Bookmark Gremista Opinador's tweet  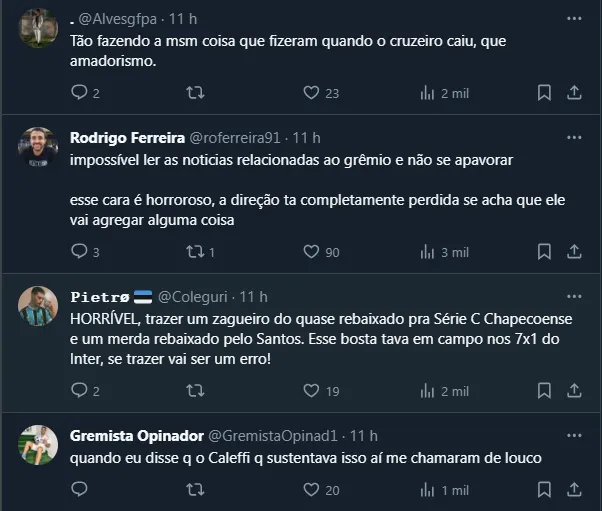544,490
